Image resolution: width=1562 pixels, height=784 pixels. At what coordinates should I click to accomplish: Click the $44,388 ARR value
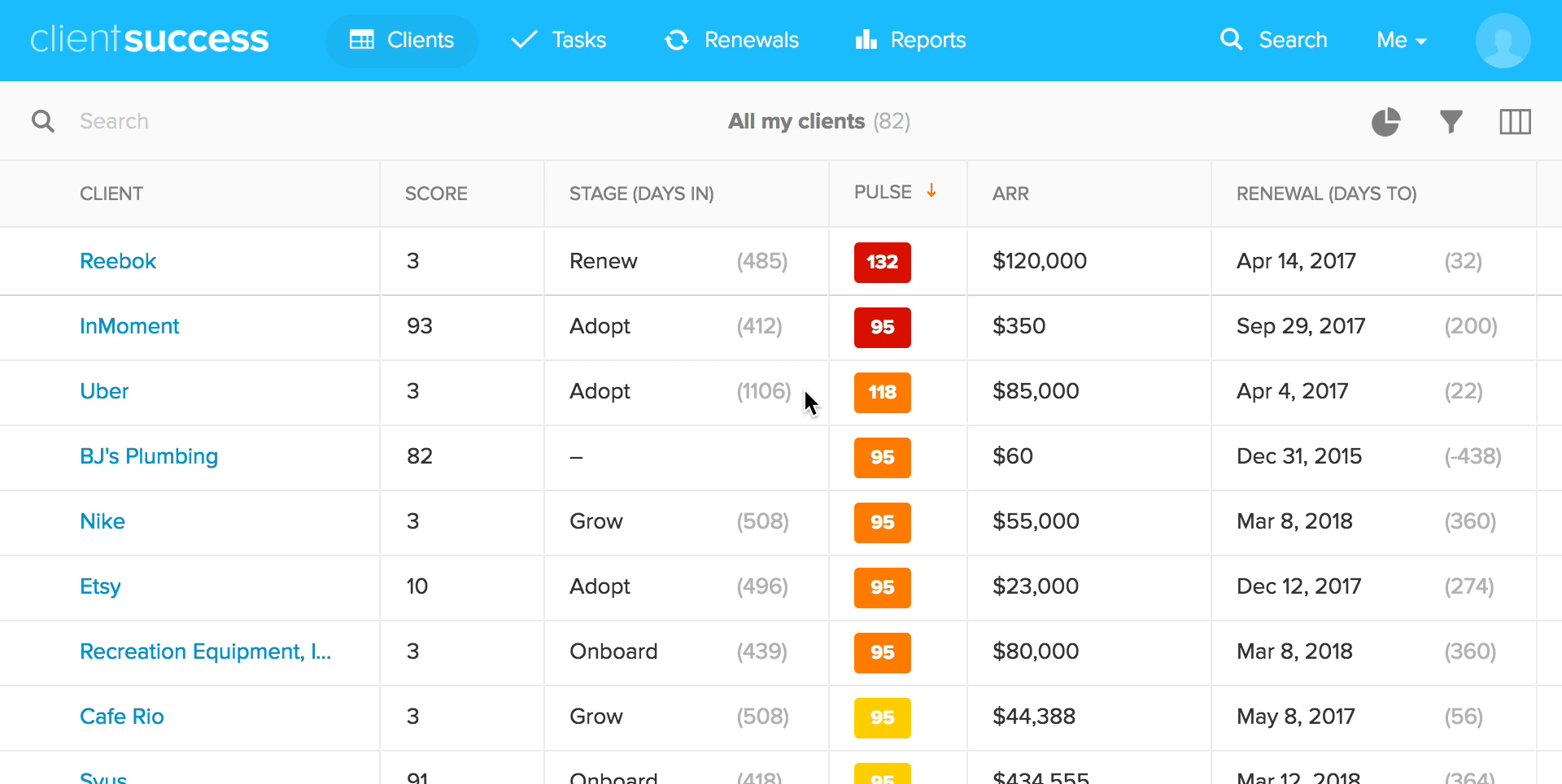1034,716
